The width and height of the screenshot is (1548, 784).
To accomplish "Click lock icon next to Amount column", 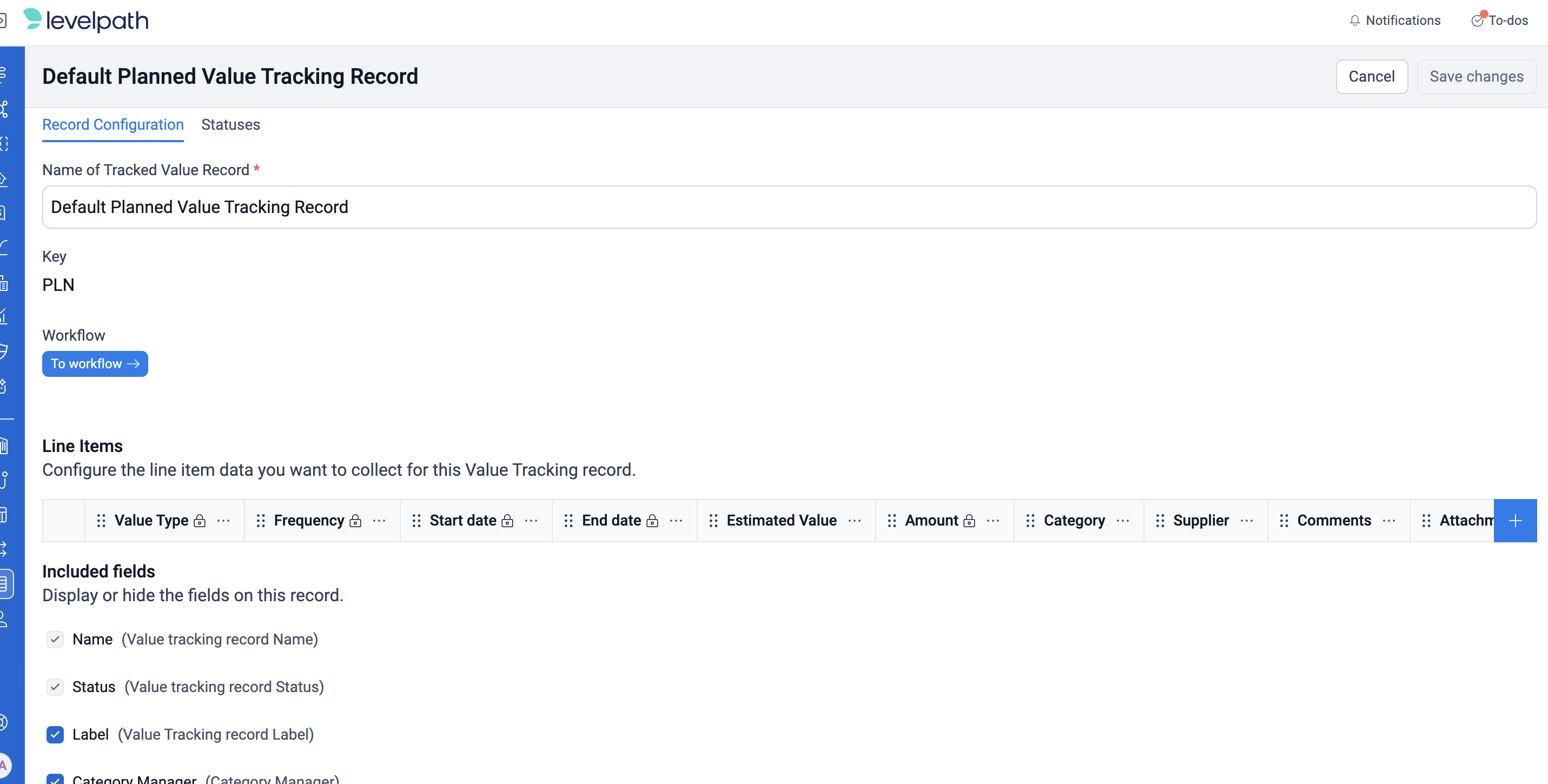I will [969, 520].
